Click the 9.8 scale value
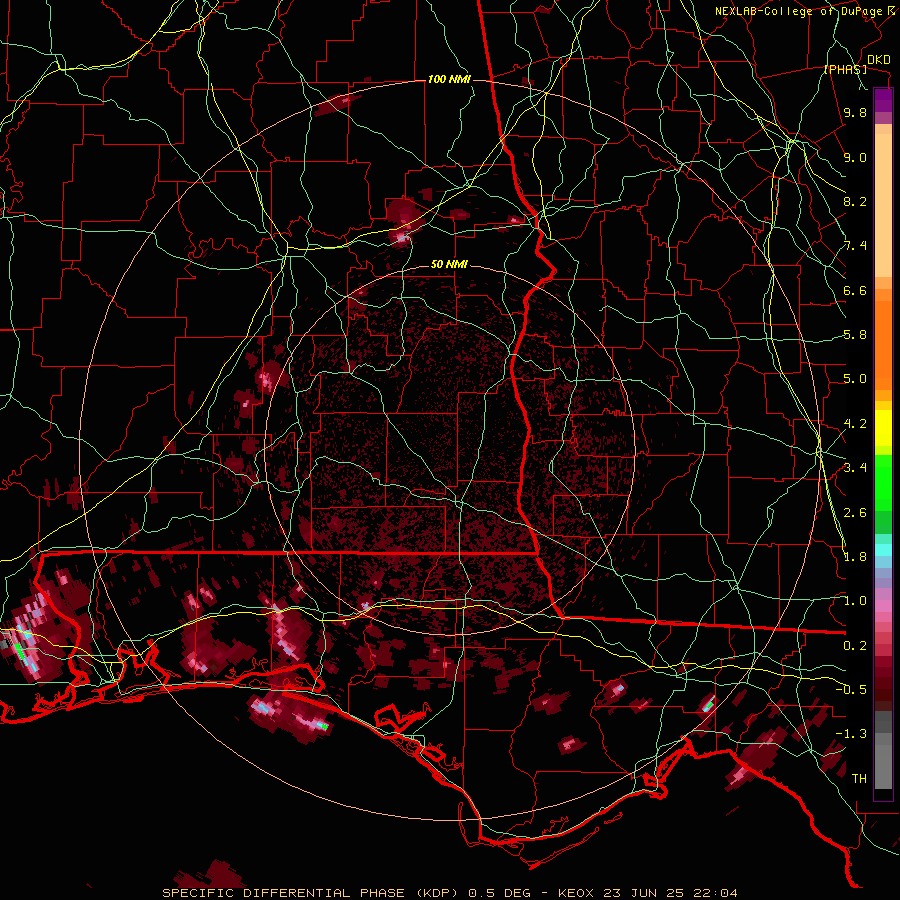The height and width of the screenshot is (900, 900). pyautogui.click(x=855, y=113)
